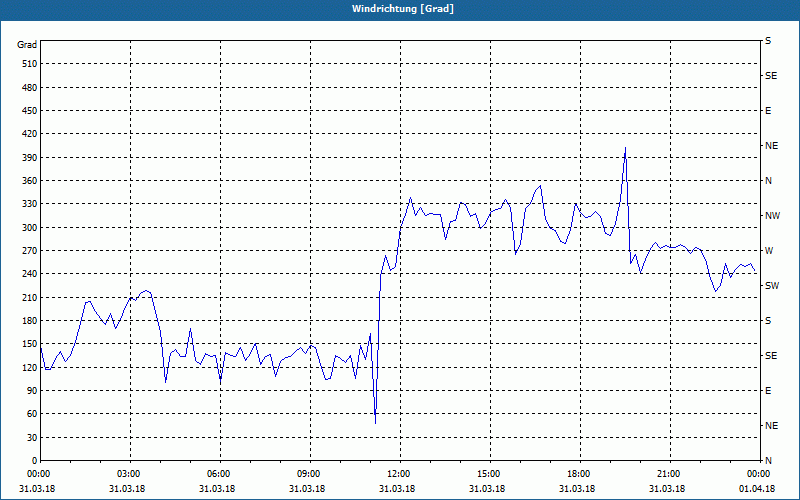Click the '240' y-axis value
Viewport: 800px width, 500px height.
pos(30,274)
